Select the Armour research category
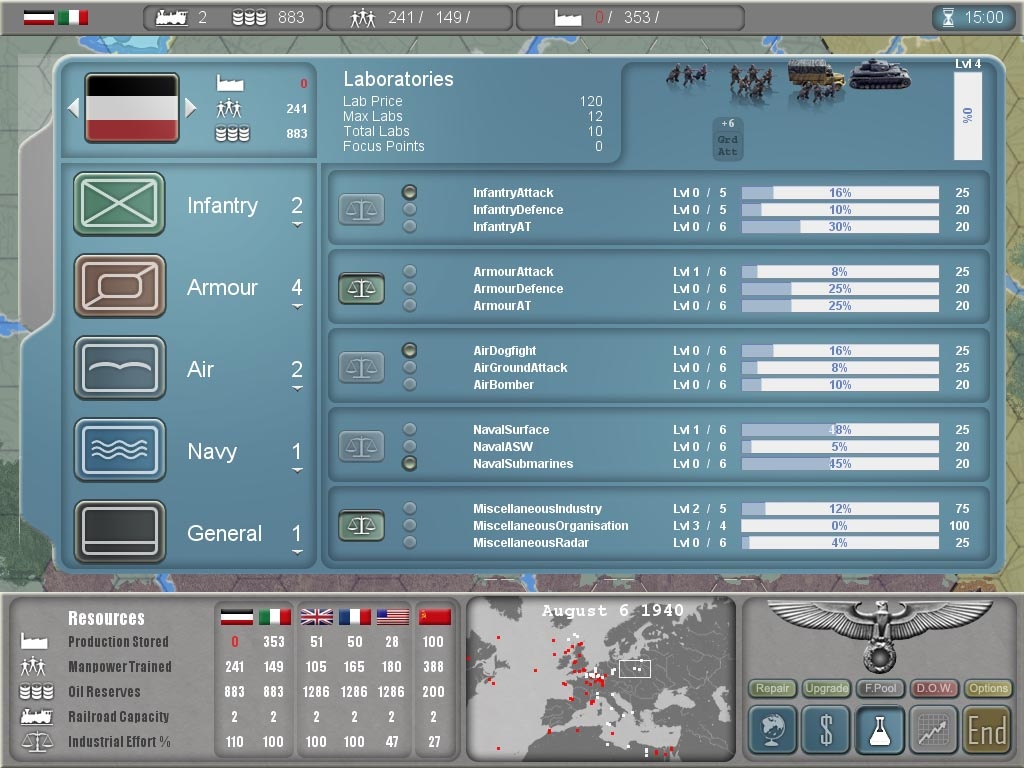This screenshot has width=1024, height=768. click(x=118, y=287)
